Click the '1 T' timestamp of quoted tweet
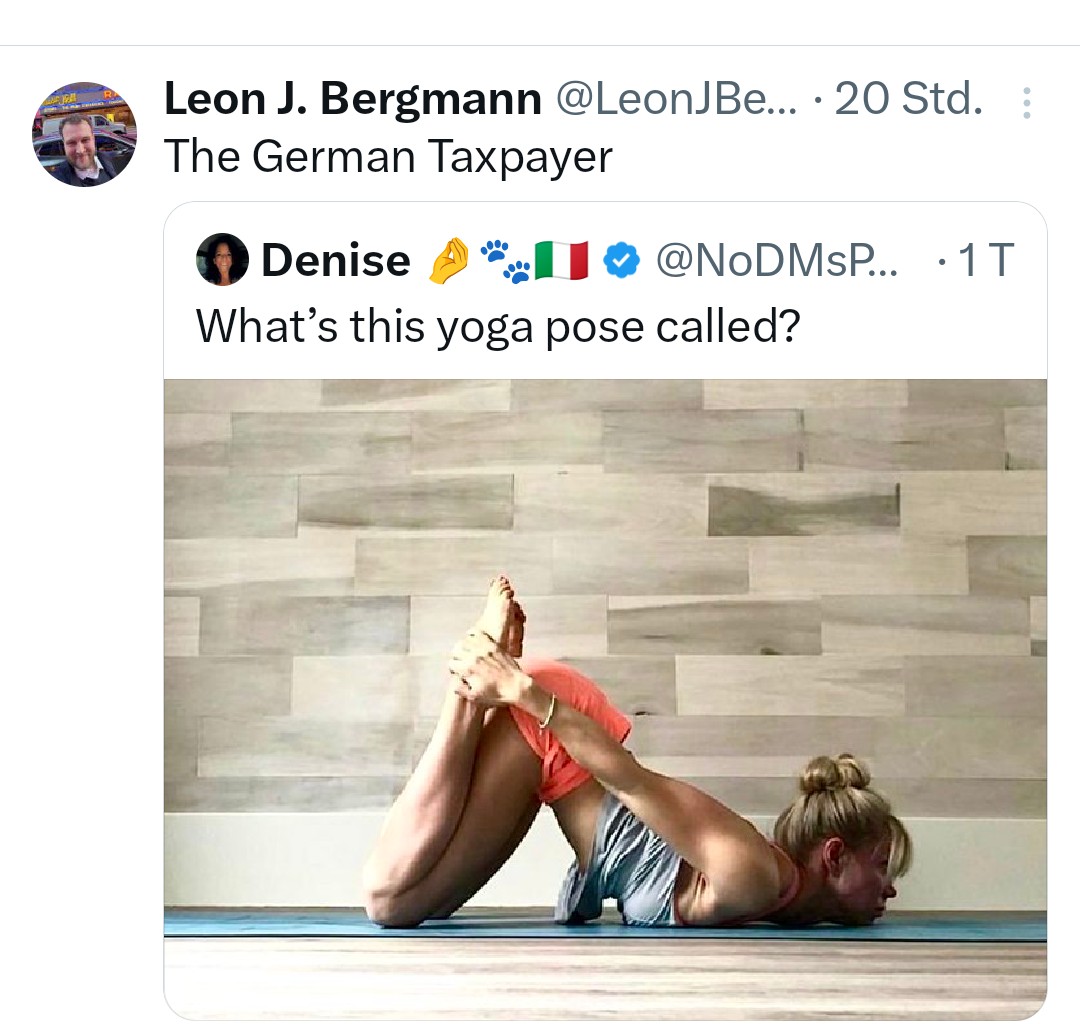 pyautogui.click(x=985, y=261)
